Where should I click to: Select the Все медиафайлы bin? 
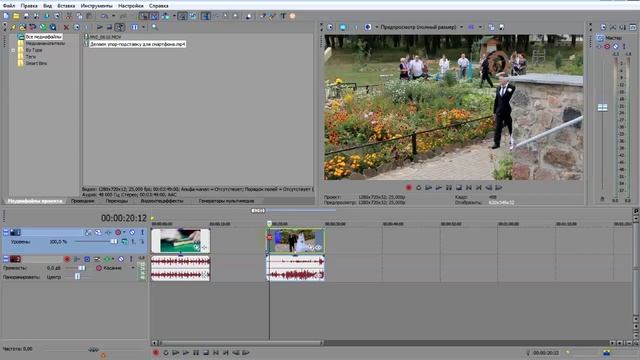[x=44, y=37]
